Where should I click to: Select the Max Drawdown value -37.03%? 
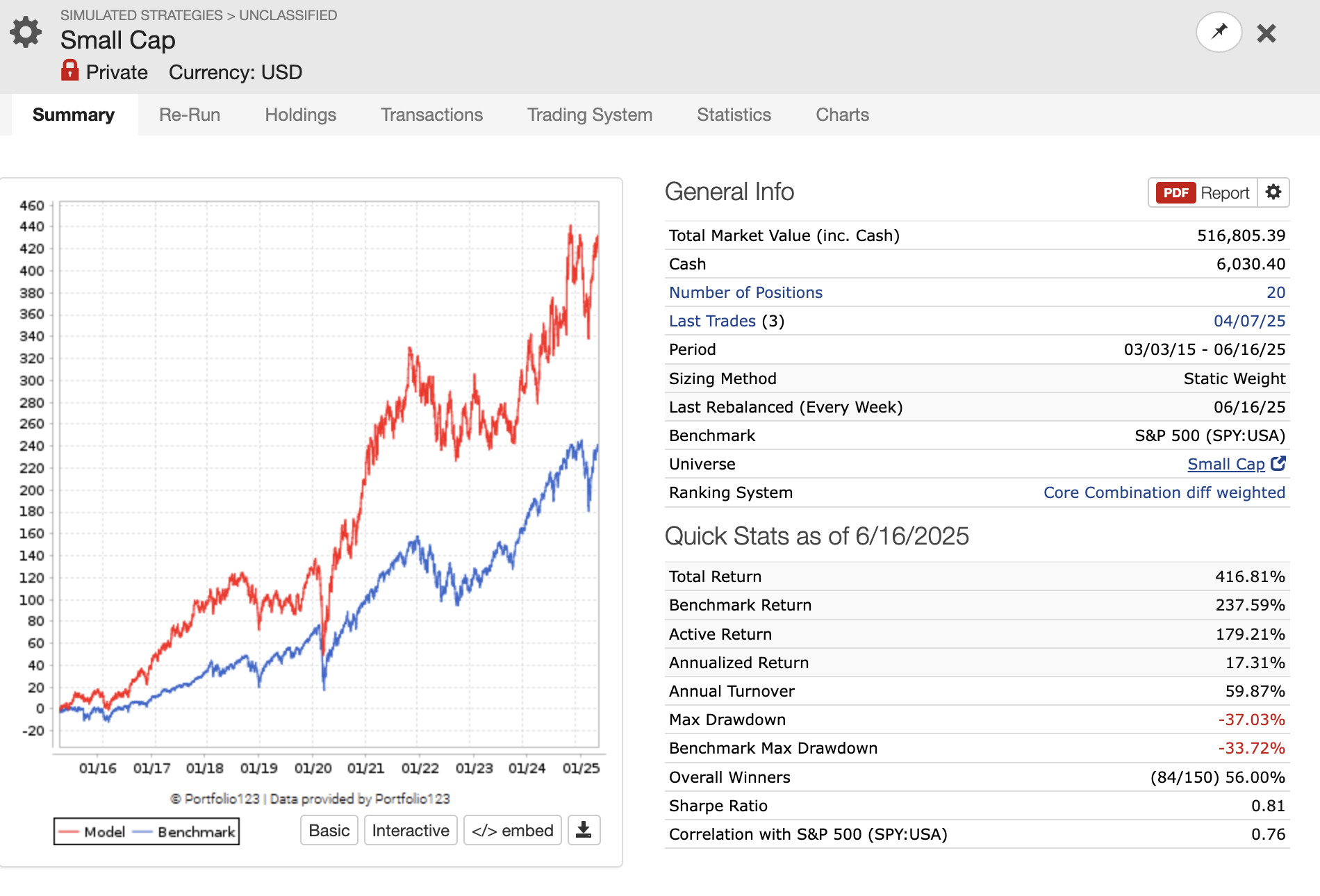click(x=1251, y=720)
